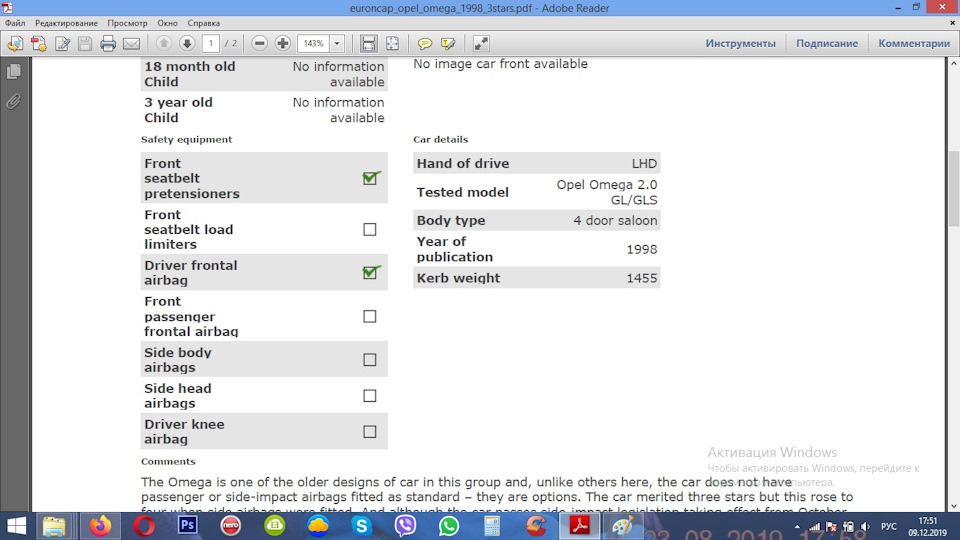This screenshot has width=960, height=540.
Task: Click the Open file toolbar icon
Action: coord(15,43)
